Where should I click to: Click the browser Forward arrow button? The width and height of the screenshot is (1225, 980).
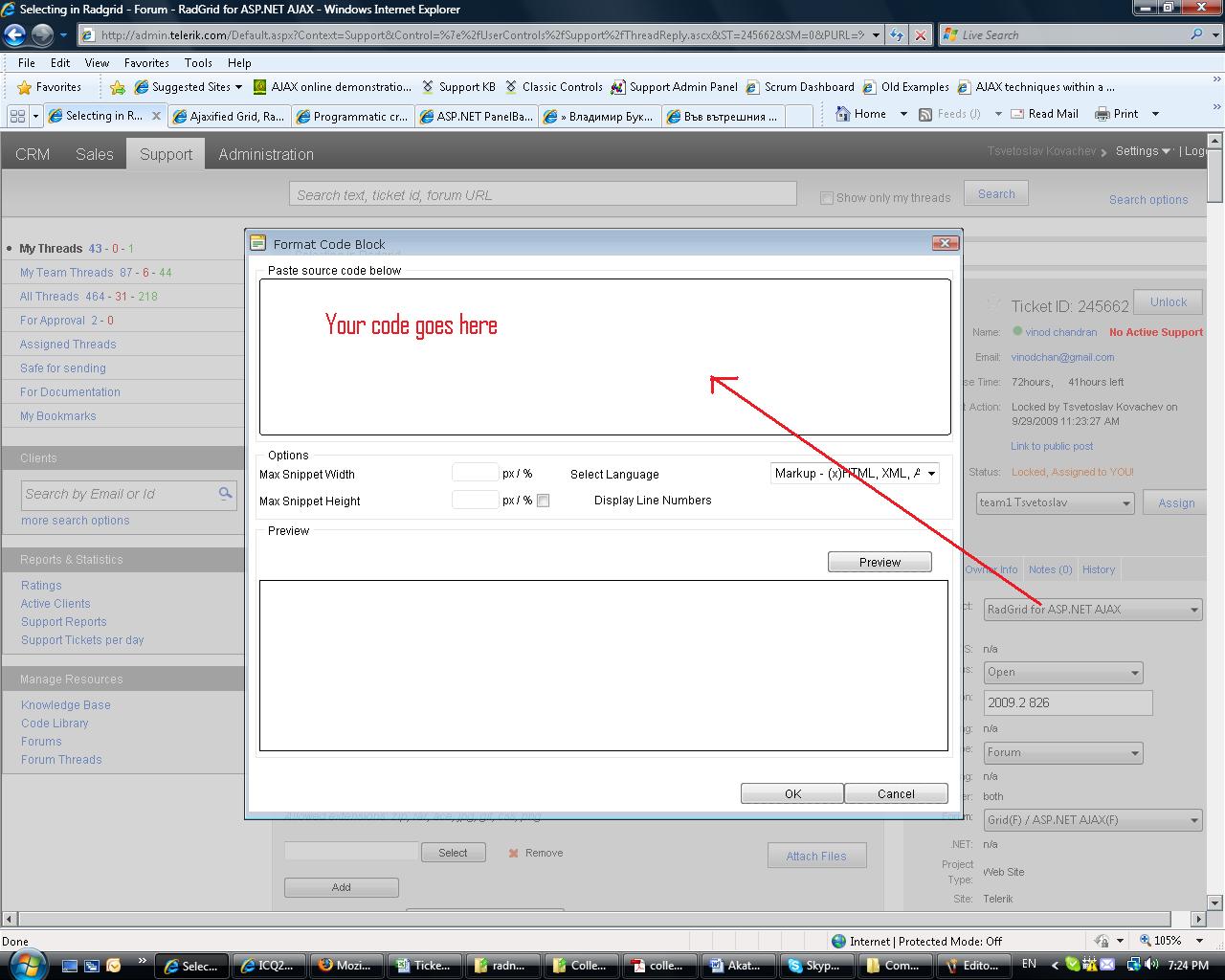click(x=42, y=35)
